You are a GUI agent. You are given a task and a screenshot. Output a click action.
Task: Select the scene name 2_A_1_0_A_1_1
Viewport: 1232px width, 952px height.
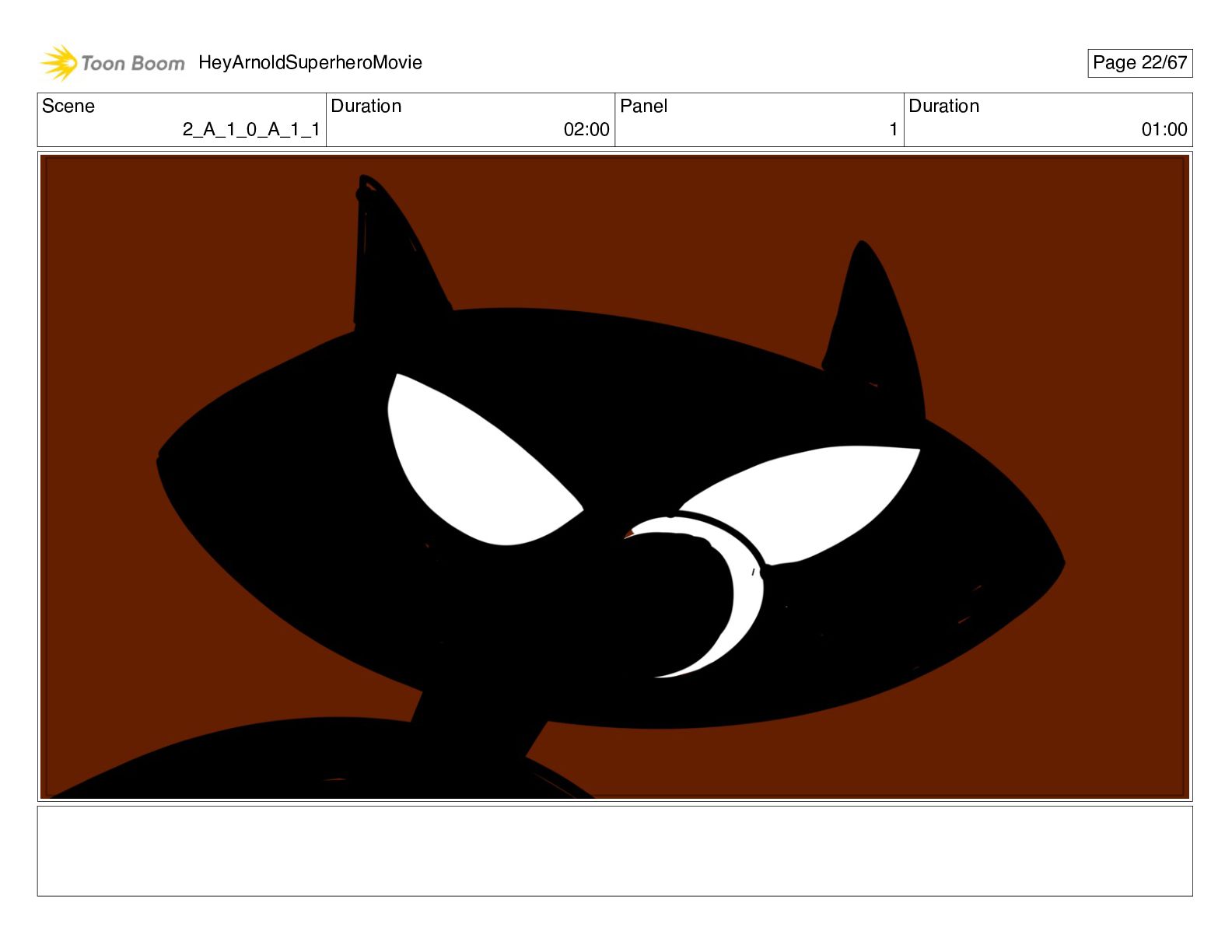251,130
